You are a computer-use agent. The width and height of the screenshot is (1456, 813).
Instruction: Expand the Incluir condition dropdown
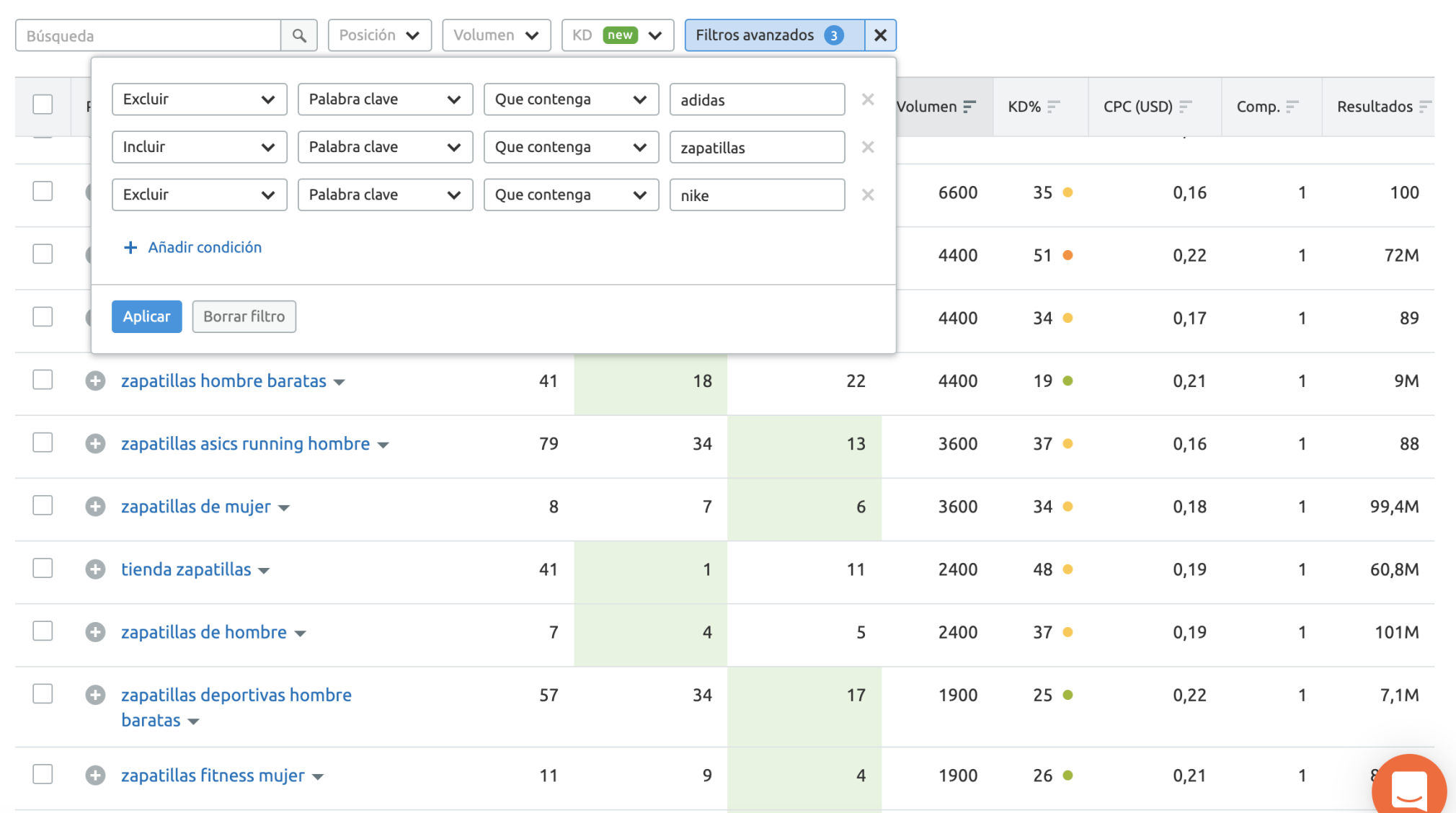click(199, 147)
